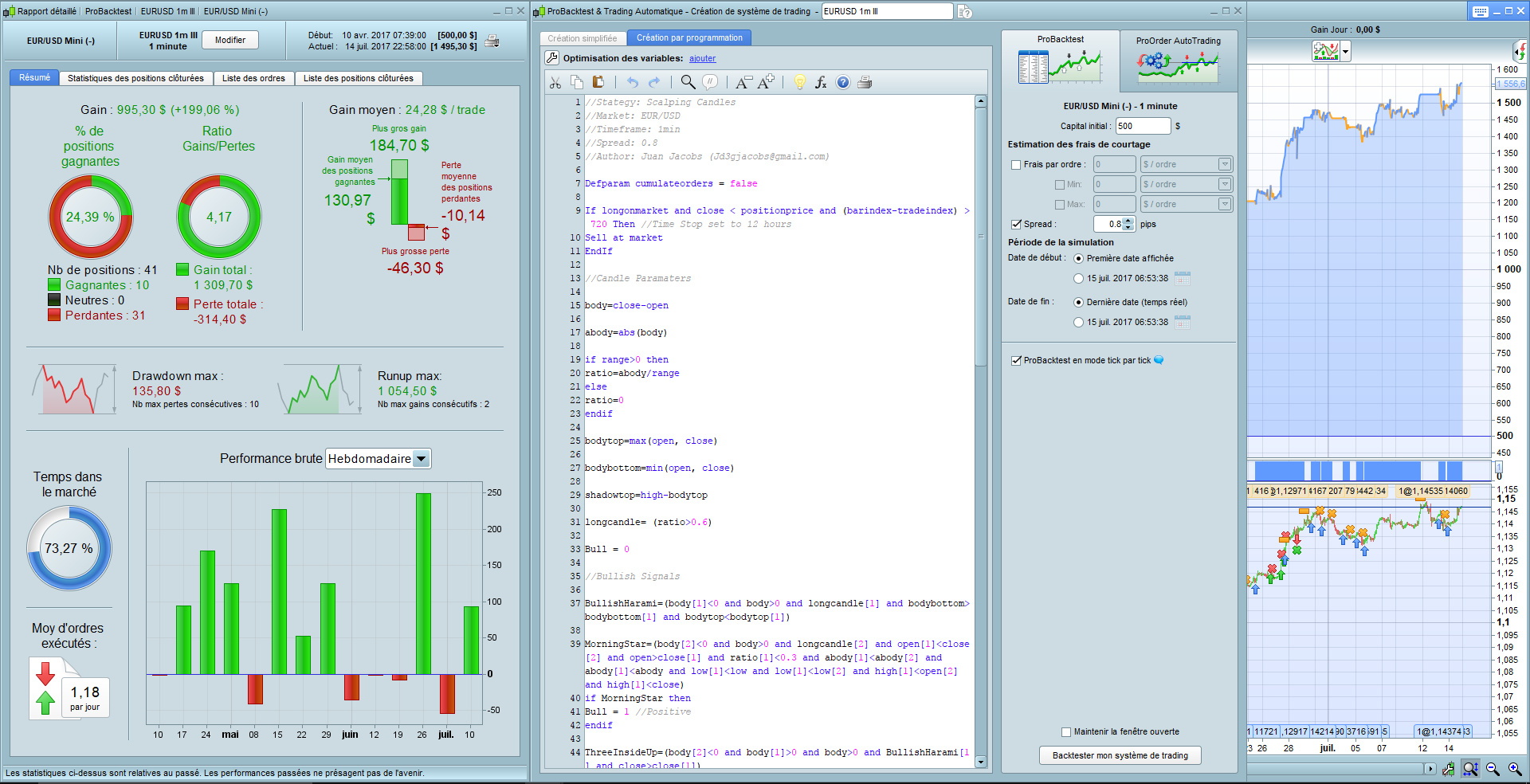Screen dimensions: 1530x784
Task: Open chart settings wrench candlestick icon
Action: tap(1448, 769)
